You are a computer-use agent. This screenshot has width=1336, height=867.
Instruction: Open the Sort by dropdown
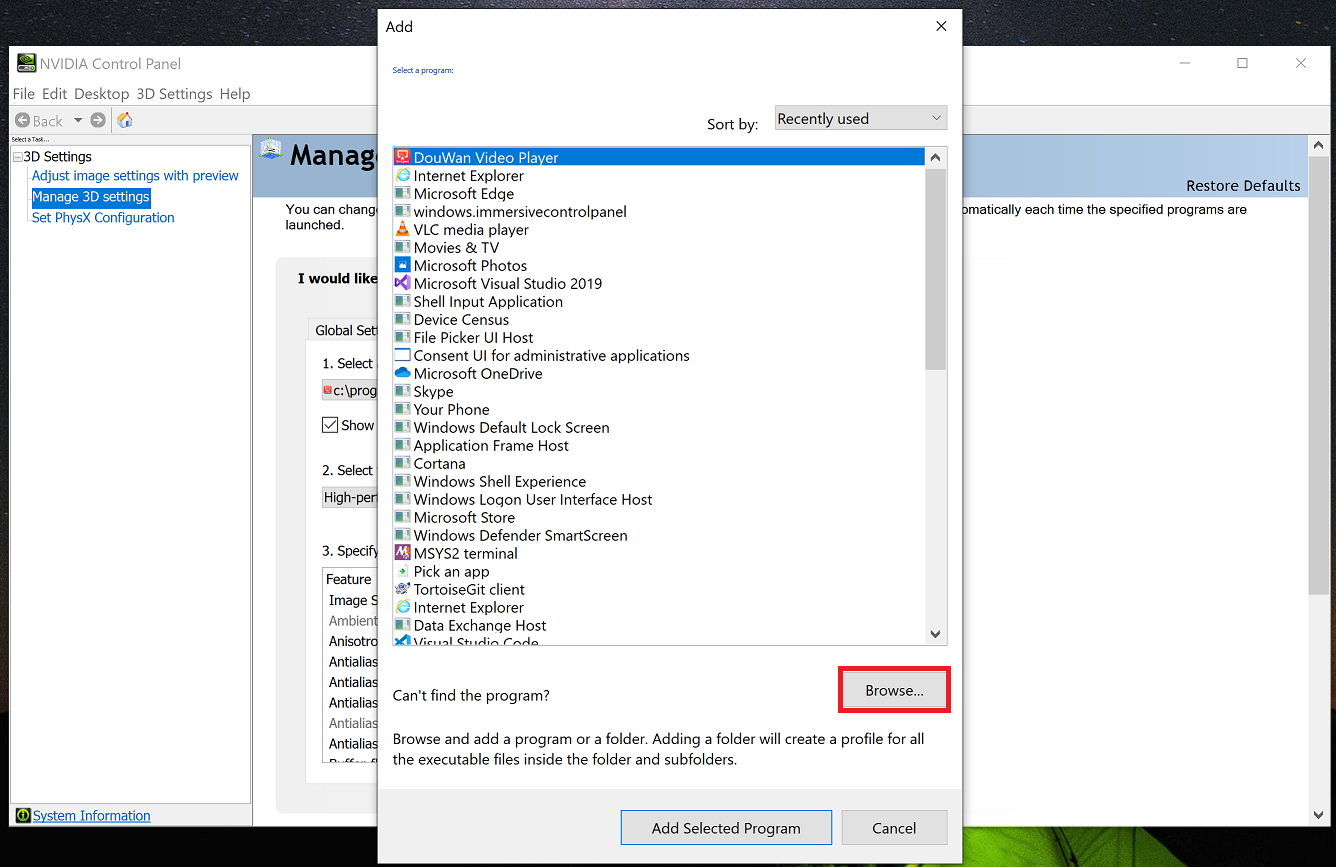(x=860, y=118)
